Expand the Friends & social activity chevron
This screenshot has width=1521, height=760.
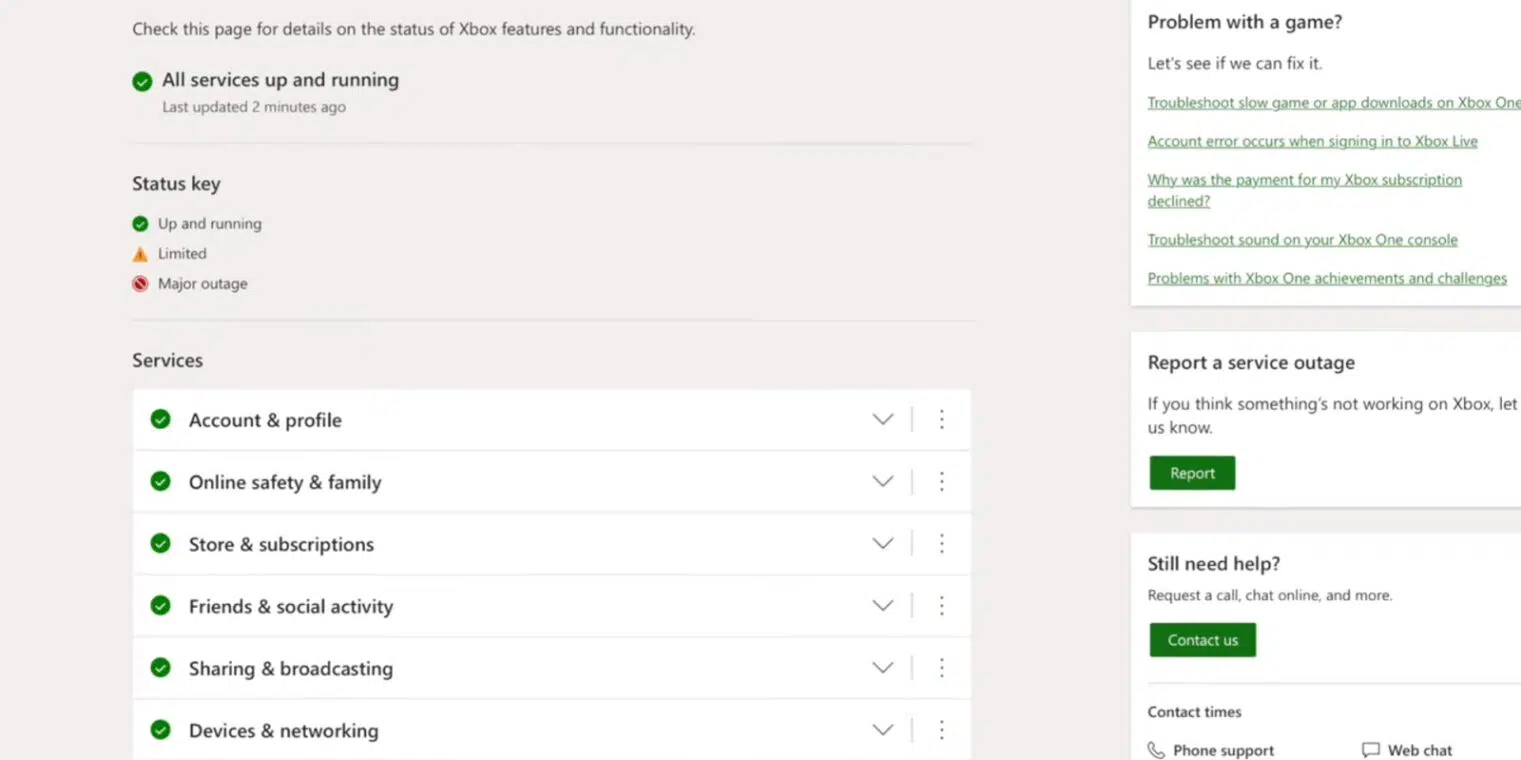(x=883, y=606)
